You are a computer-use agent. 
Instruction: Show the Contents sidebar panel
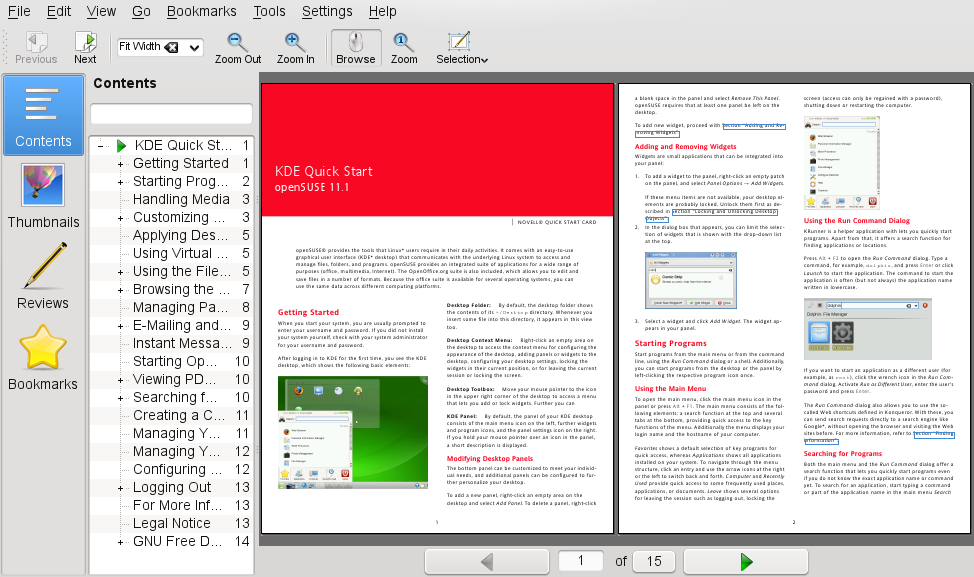43,115
